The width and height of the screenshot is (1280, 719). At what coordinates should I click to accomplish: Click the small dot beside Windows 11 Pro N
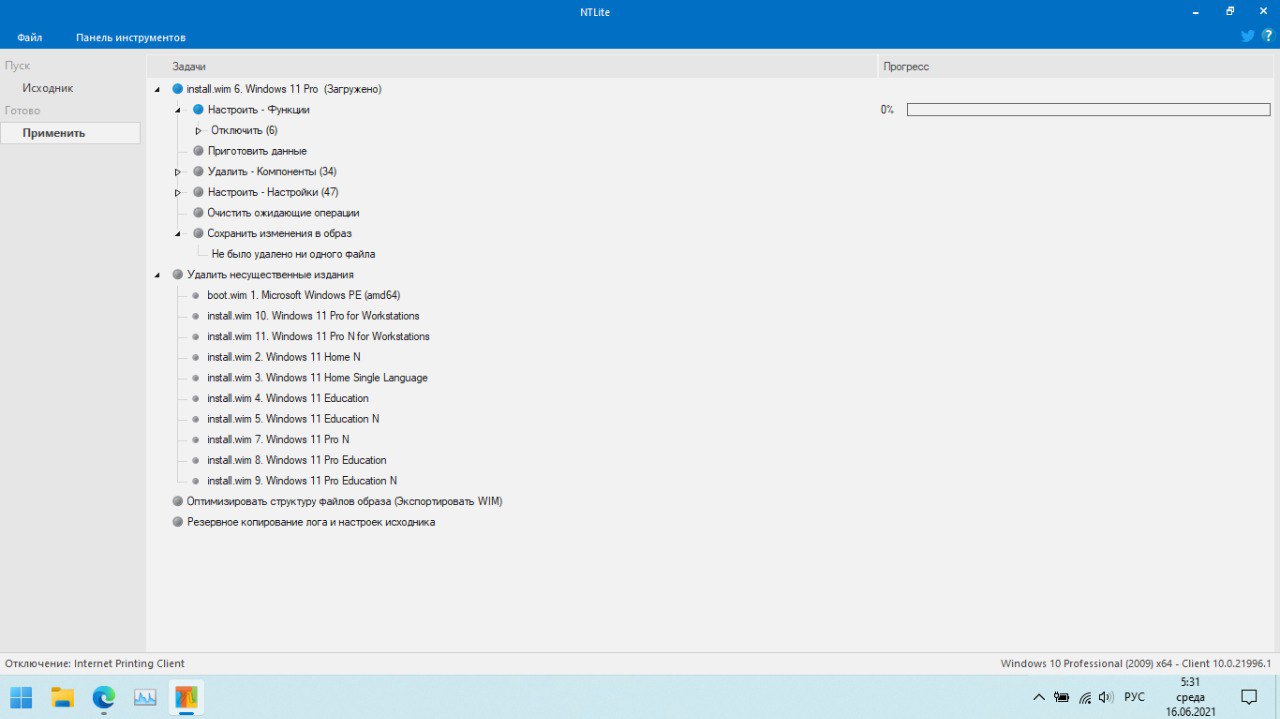[x=196, y=439]
